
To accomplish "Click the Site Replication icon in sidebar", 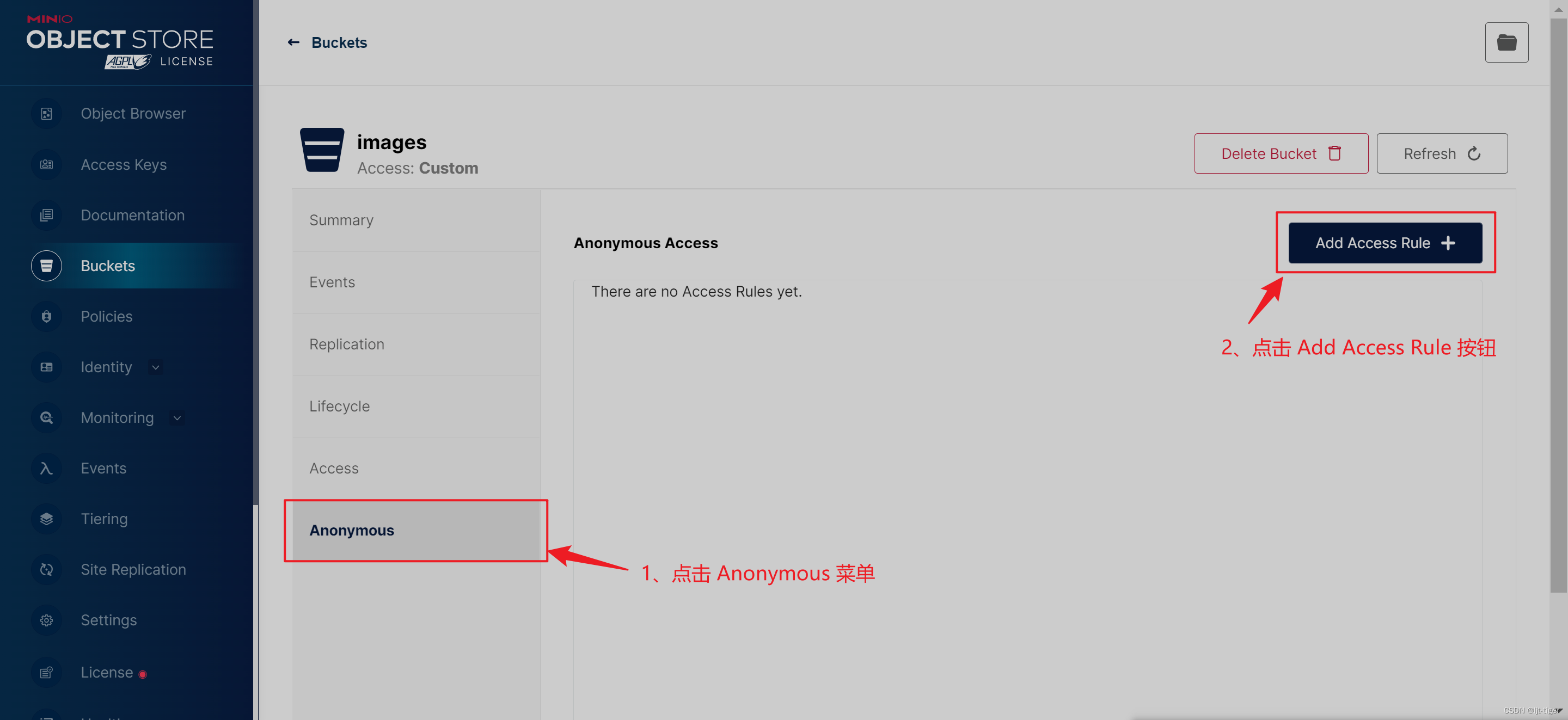I will click(x=46, y=569).
